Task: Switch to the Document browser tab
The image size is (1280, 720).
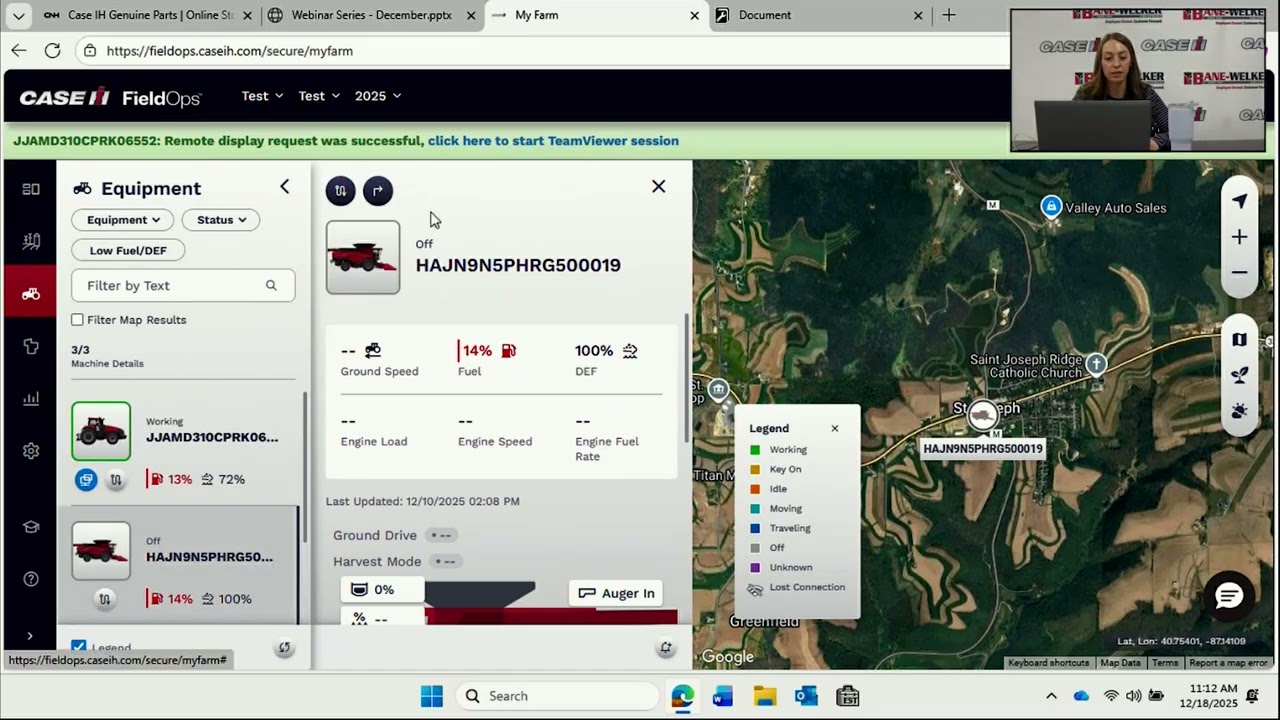Action: pyautogui.click(x=818, y=15)
